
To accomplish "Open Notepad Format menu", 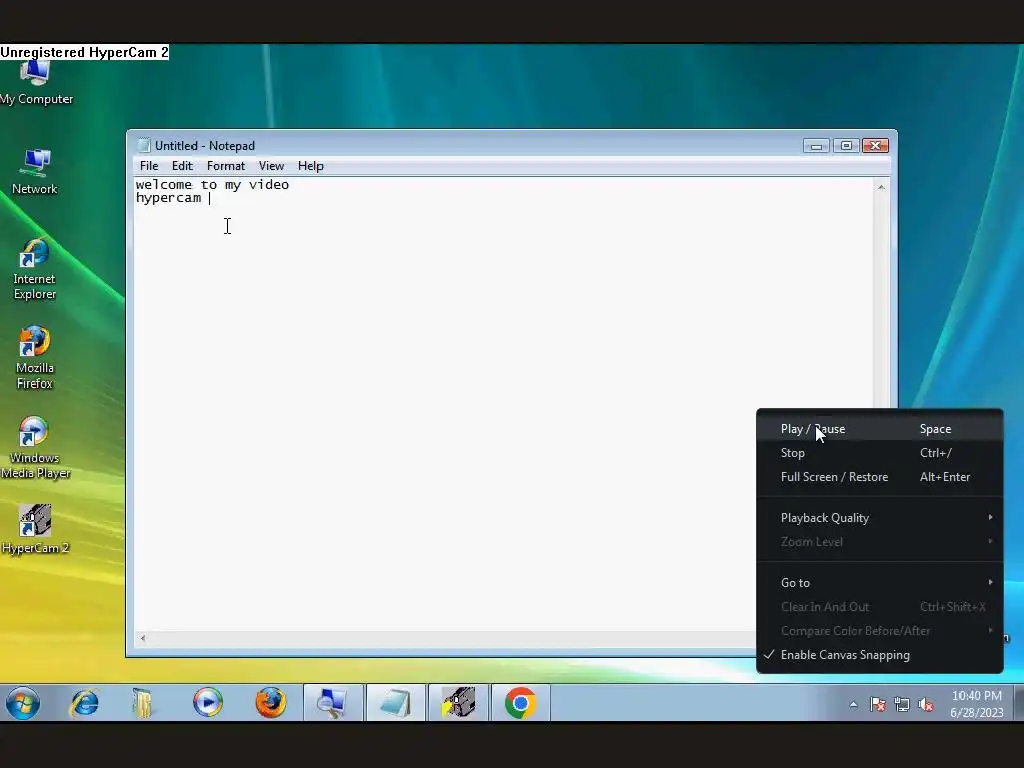I will point(226,166).
